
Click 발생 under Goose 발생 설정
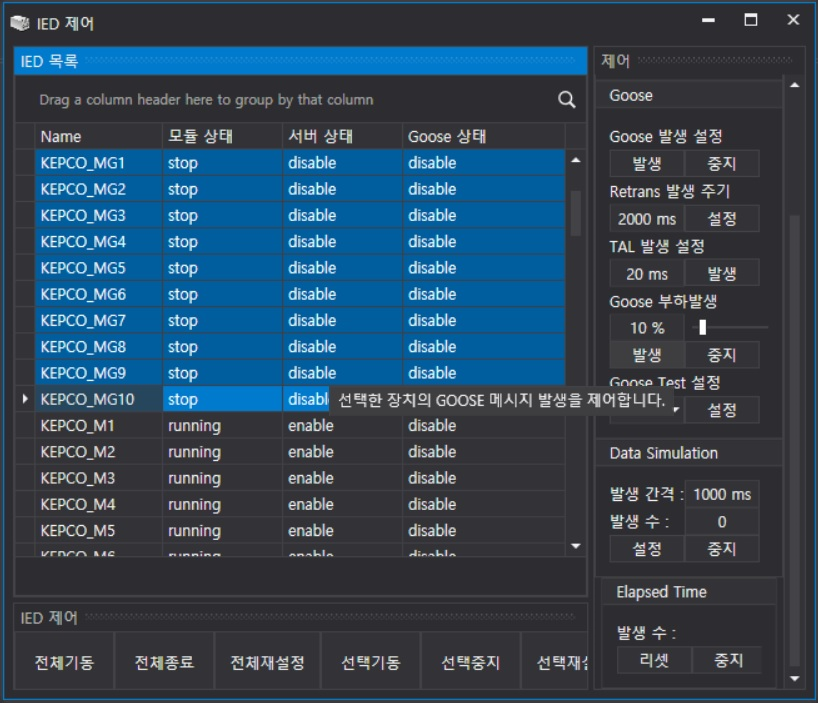click(647, 164)
